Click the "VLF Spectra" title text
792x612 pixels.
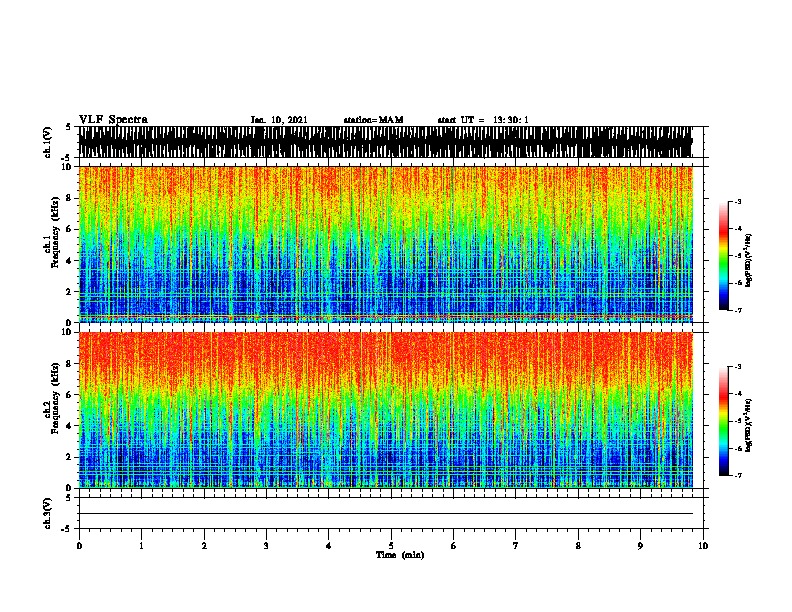tap(113, 119)
